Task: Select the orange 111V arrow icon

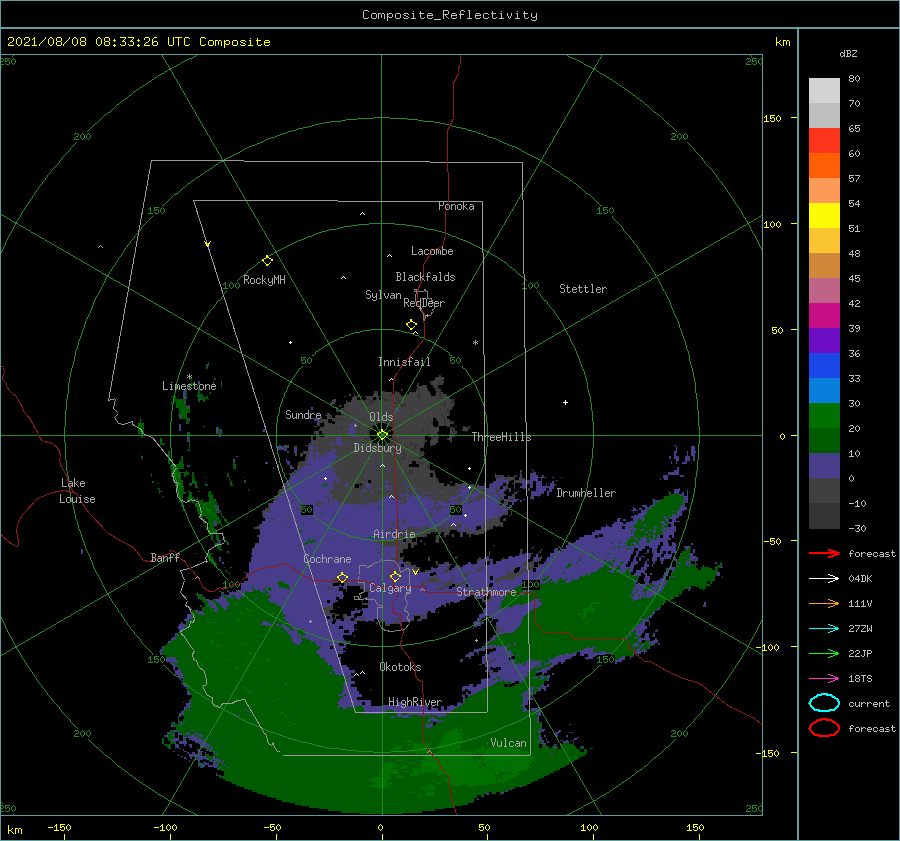Action: (x=824, y=603)
